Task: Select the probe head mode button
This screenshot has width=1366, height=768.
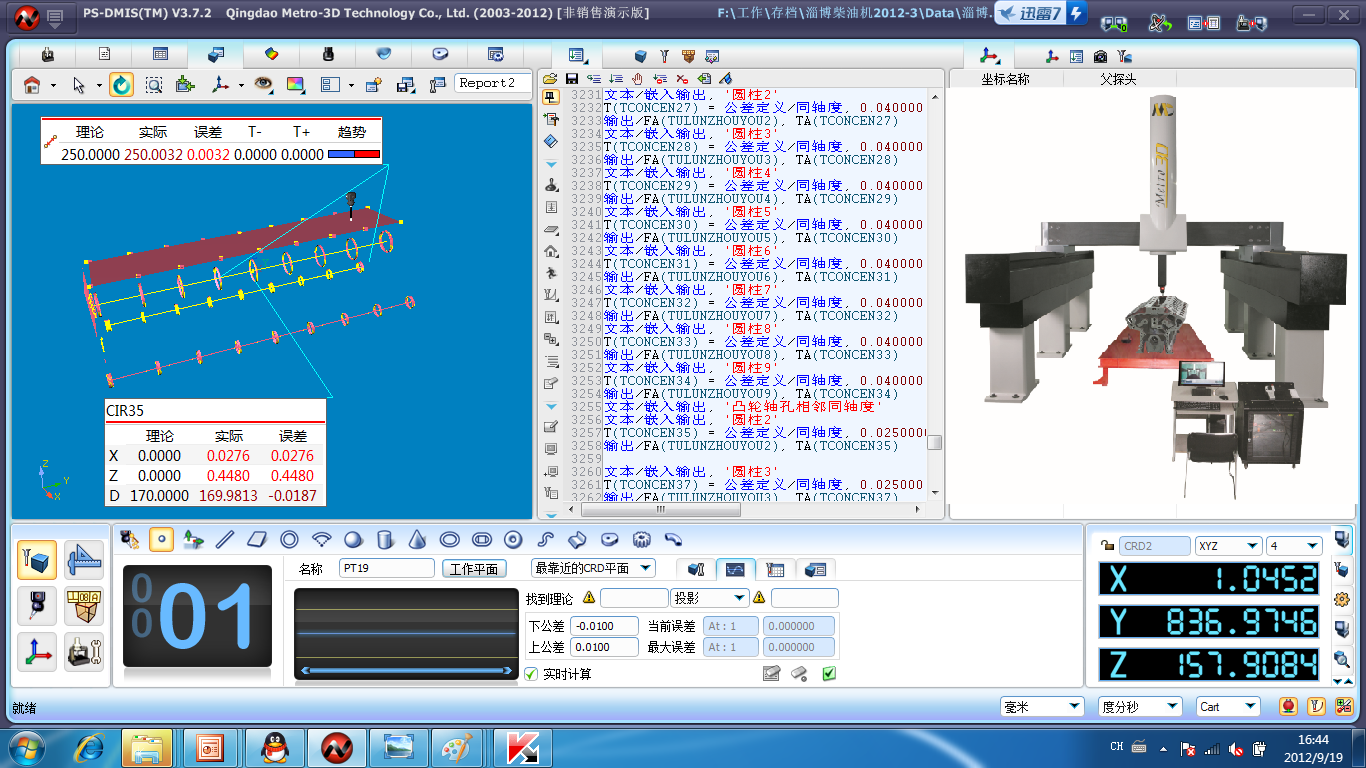Action: coord(37,606)
